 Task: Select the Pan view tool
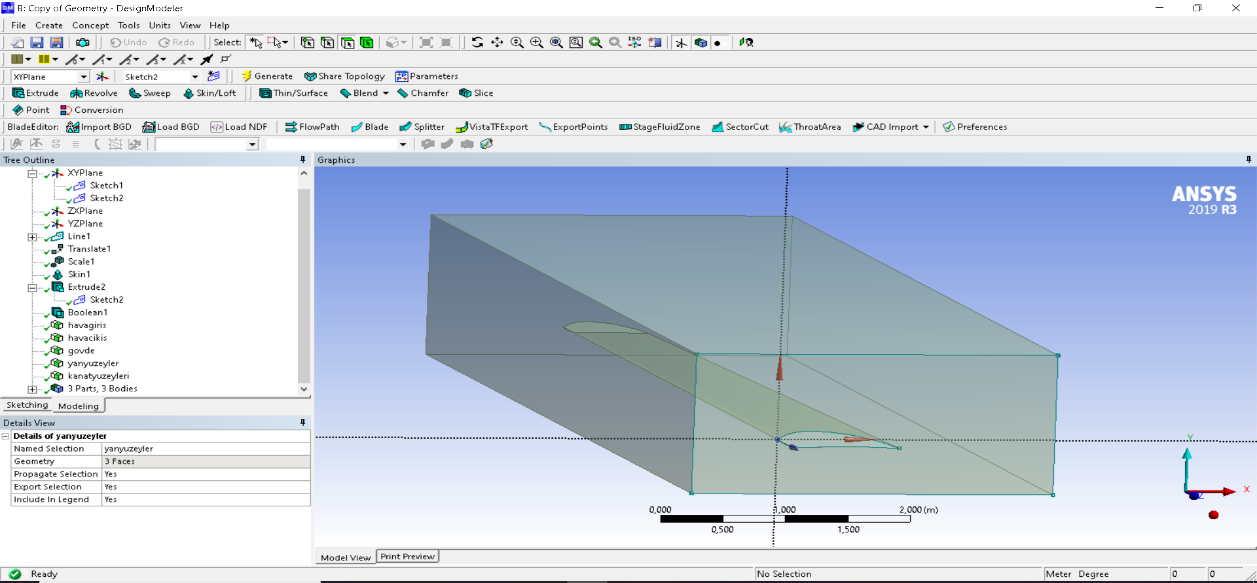coord(497,42)
